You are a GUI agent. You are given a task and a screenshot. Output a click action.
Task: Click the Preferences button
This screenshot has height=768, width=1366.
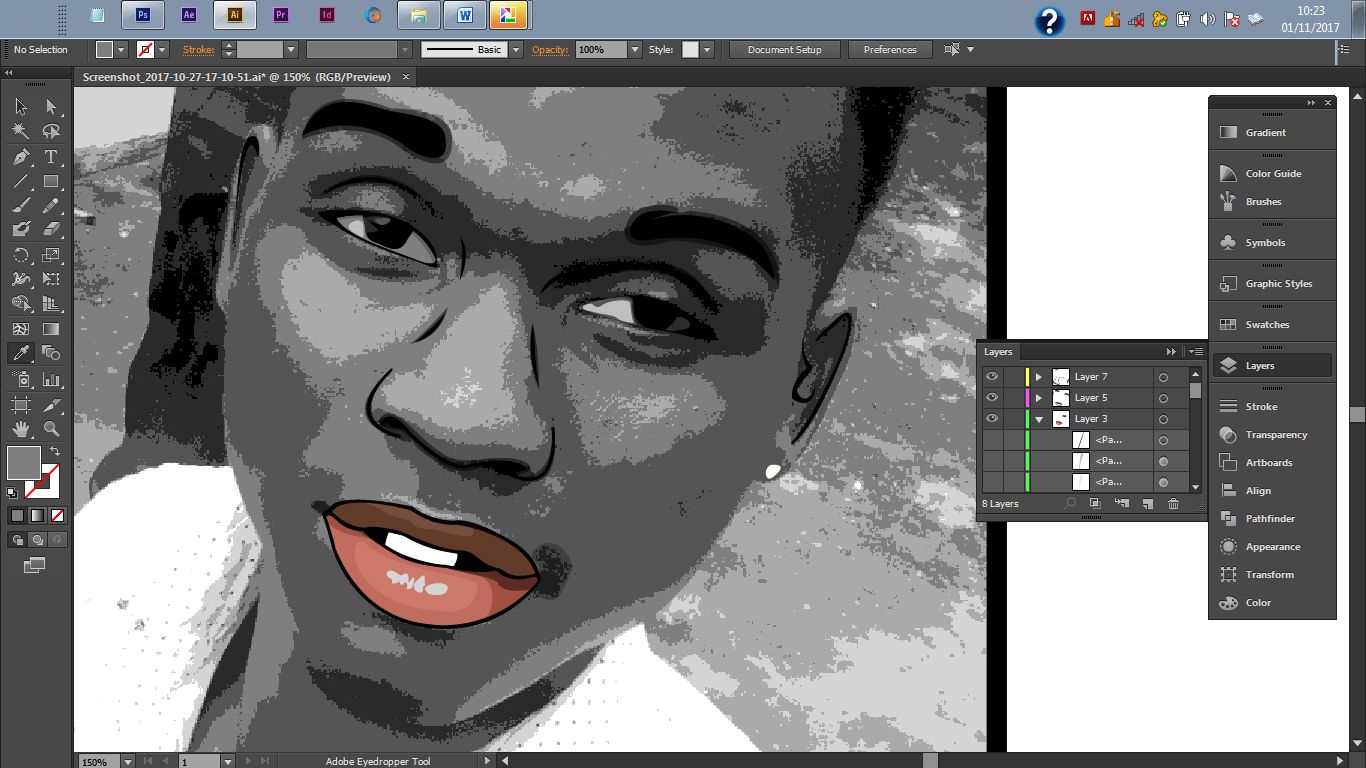pos(889,50)
